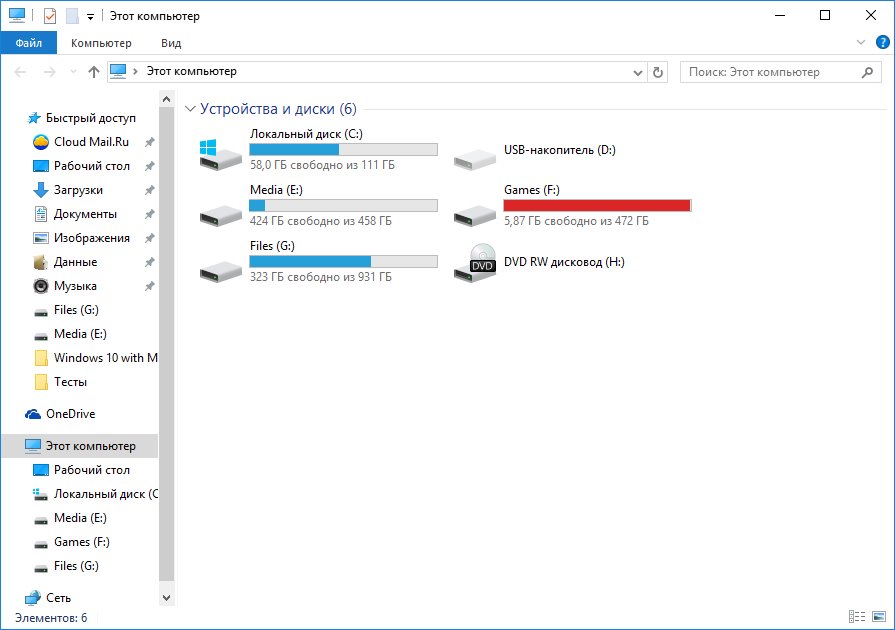
Task: Click the refresh button in address bar
Action: click(x=658, y=72)
